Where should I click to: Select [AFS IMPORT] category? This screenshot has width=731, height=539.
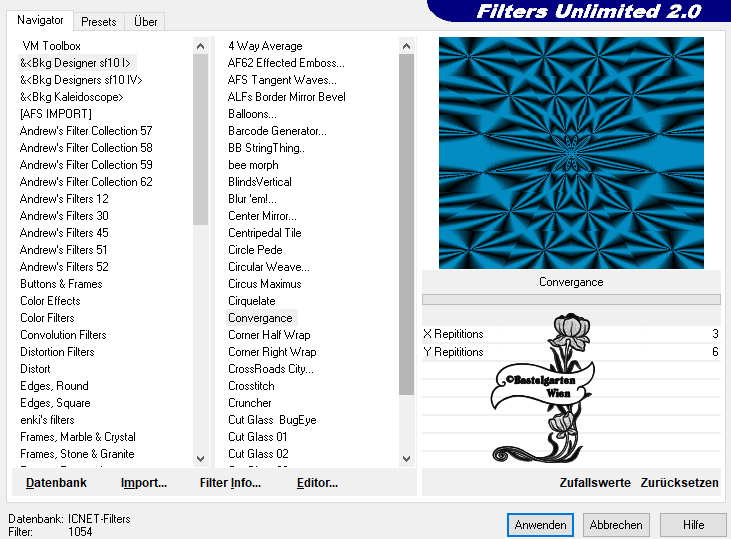coord(55,114)
